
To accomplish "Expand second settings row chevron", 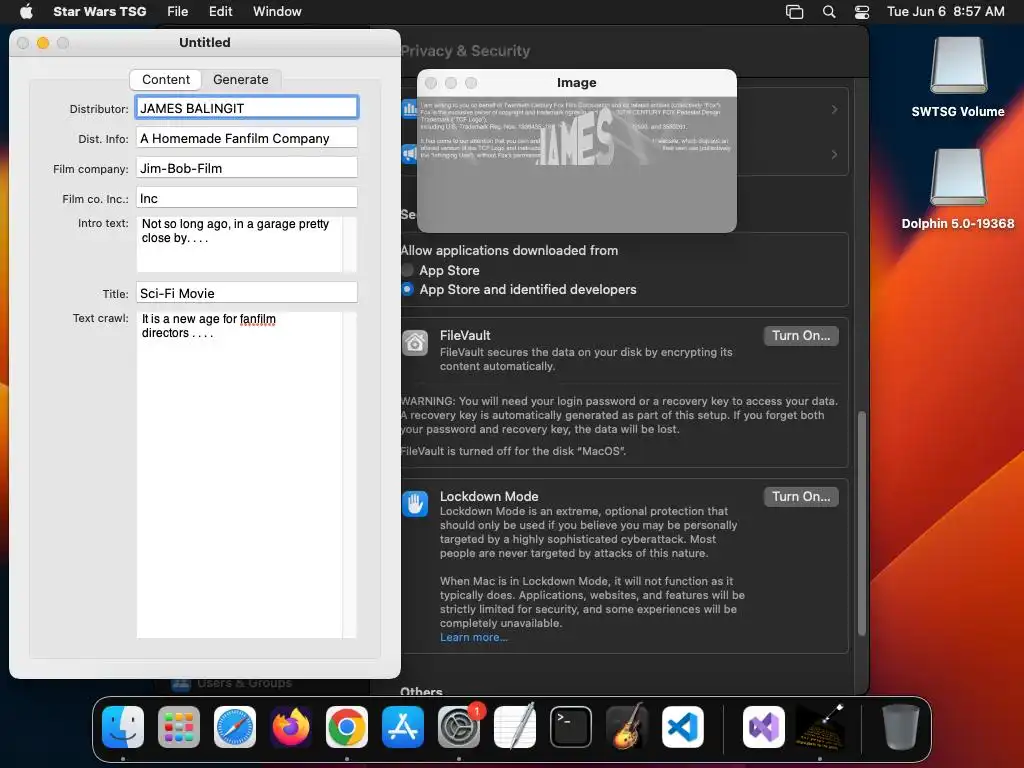I will [835, 155].
